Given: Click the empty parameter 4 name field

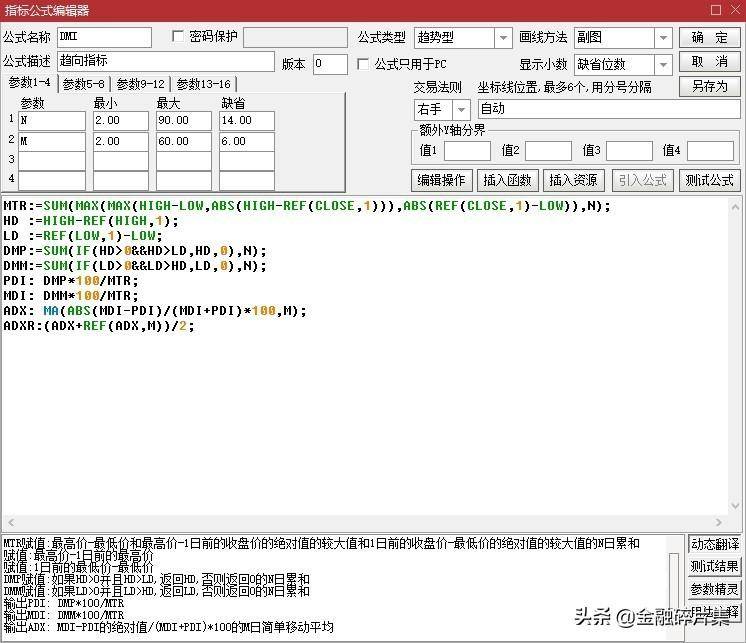Looking at the screenshot, I should (52, 181).
